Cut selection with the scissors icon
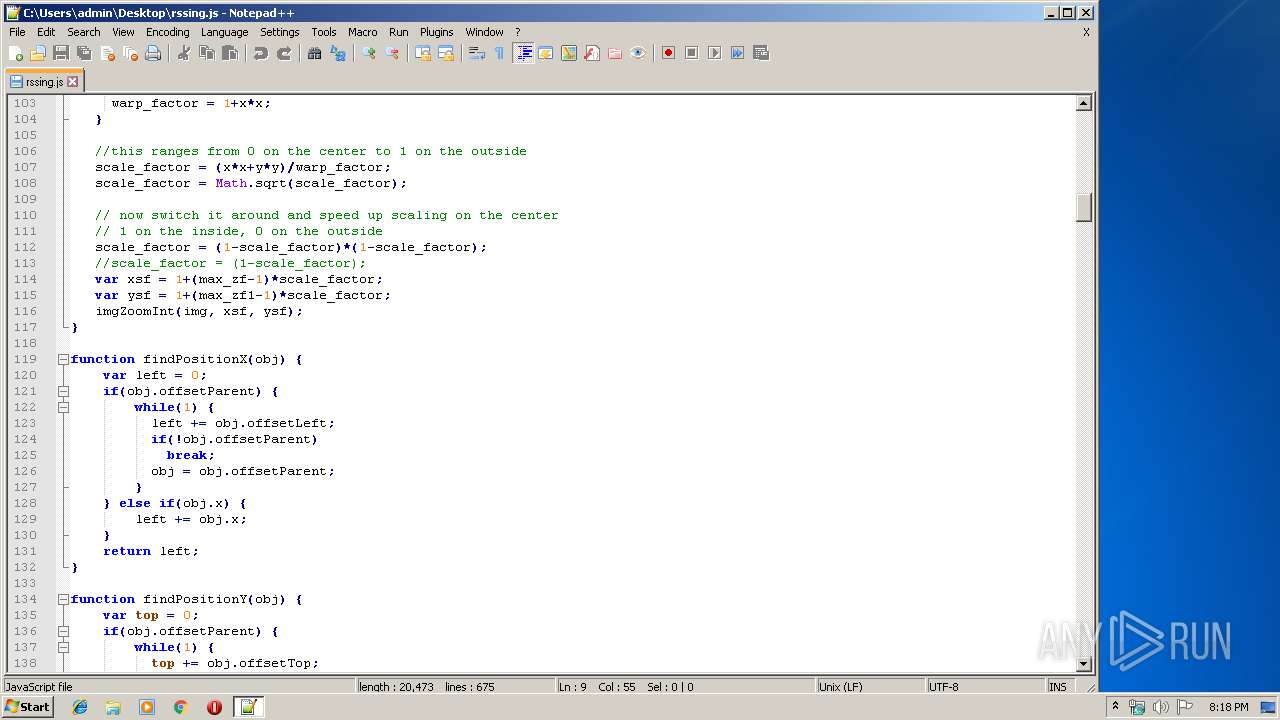The height and width of the screenshot is (720, 1280). (184, 53)
